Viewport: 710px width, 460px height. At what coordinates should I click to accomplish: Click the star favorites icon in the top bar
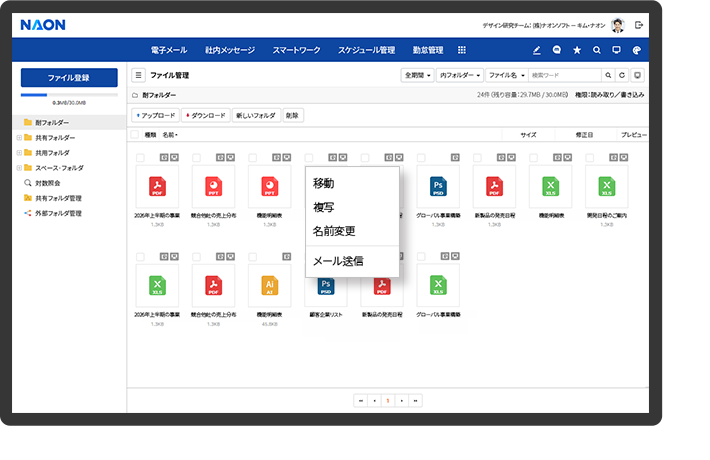tap(577, 50)
